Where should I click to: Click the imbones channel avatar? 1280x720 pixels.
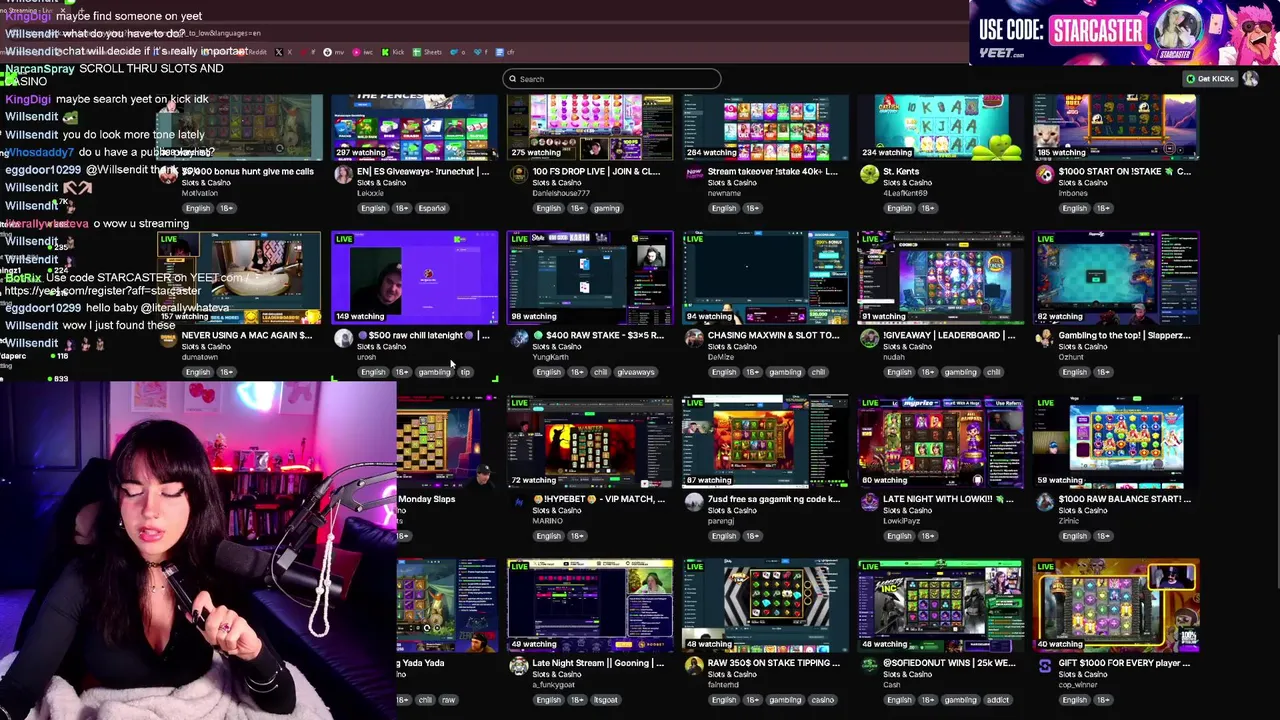click(x=1045, y=175)
